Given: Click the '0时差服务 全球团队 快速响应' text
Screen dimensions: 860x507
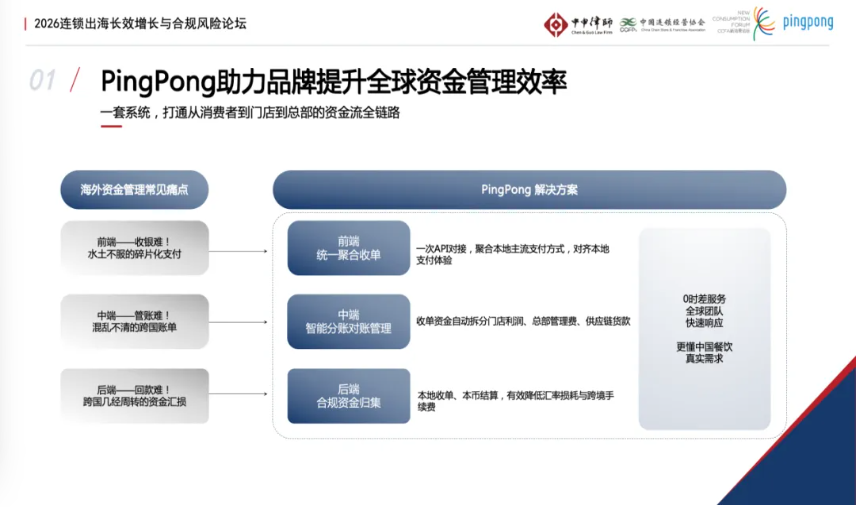Looking at the screenshot, I should tap(704, 311).
